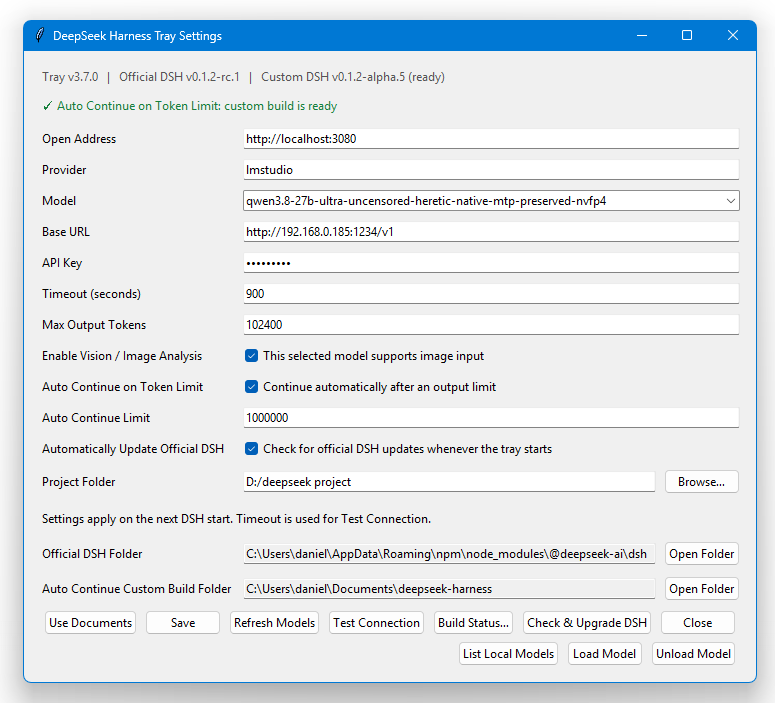The width and height of the screenshot is (775, 703).
Task: Click the Automatically Update Official DSH label
Action: (133, 449)
